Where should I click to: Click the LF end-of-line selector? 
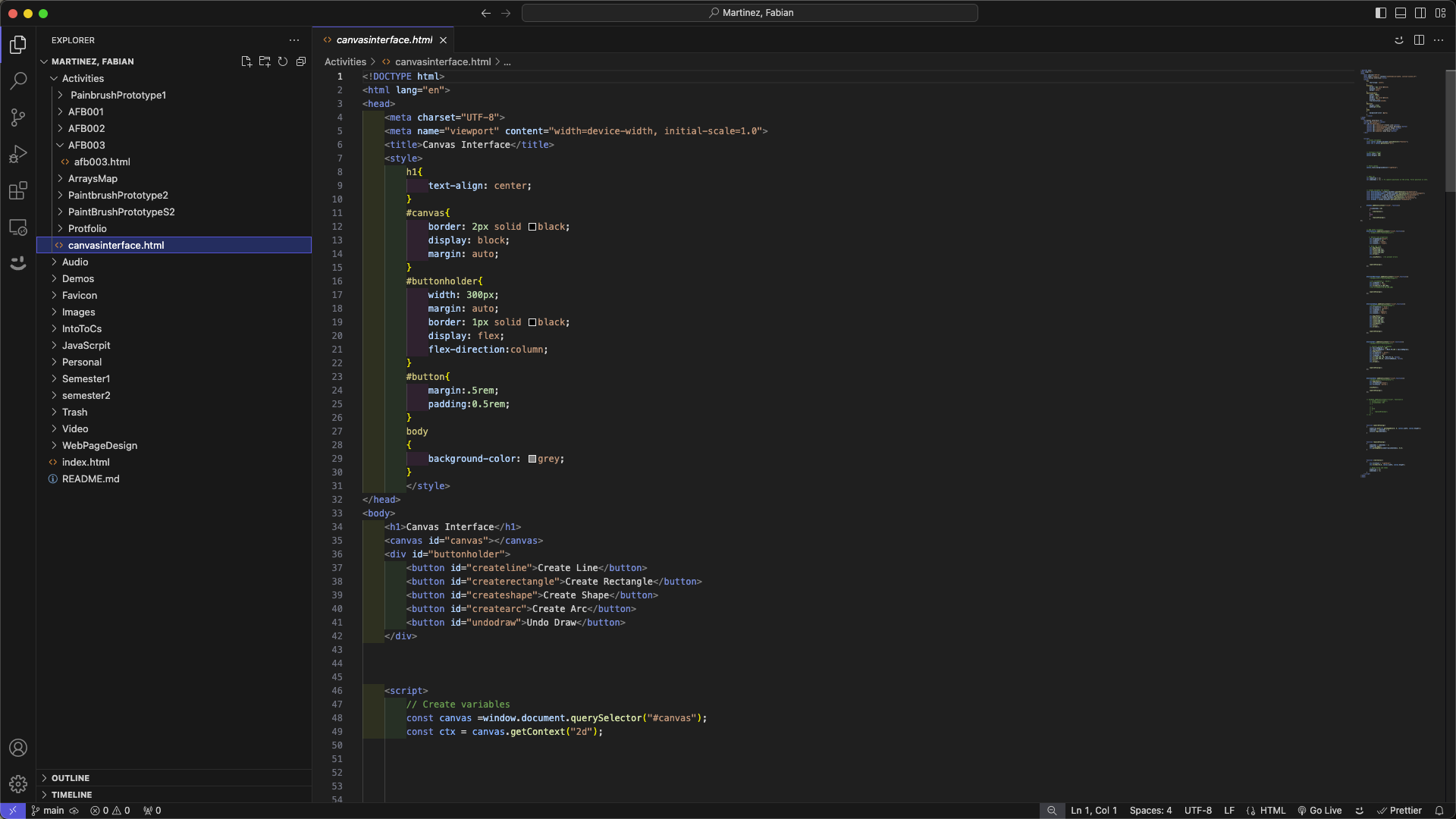1229,811
